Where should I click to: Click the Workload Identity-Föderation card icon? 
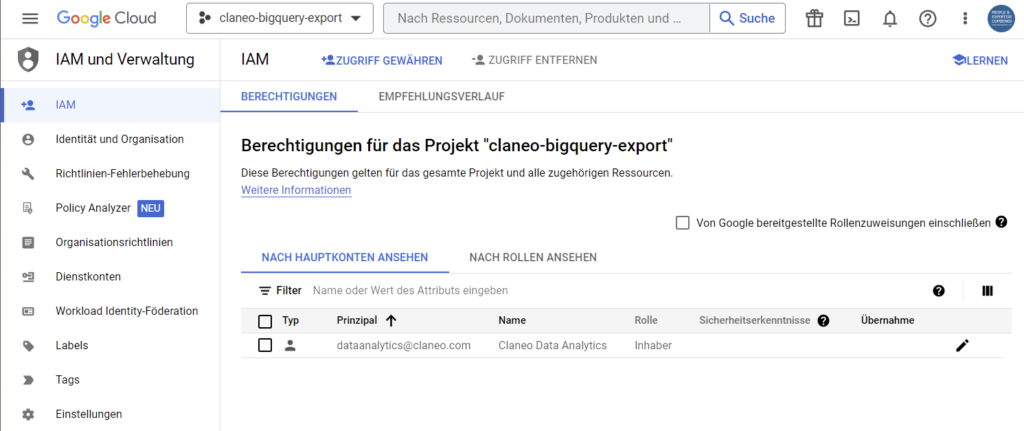28,311
